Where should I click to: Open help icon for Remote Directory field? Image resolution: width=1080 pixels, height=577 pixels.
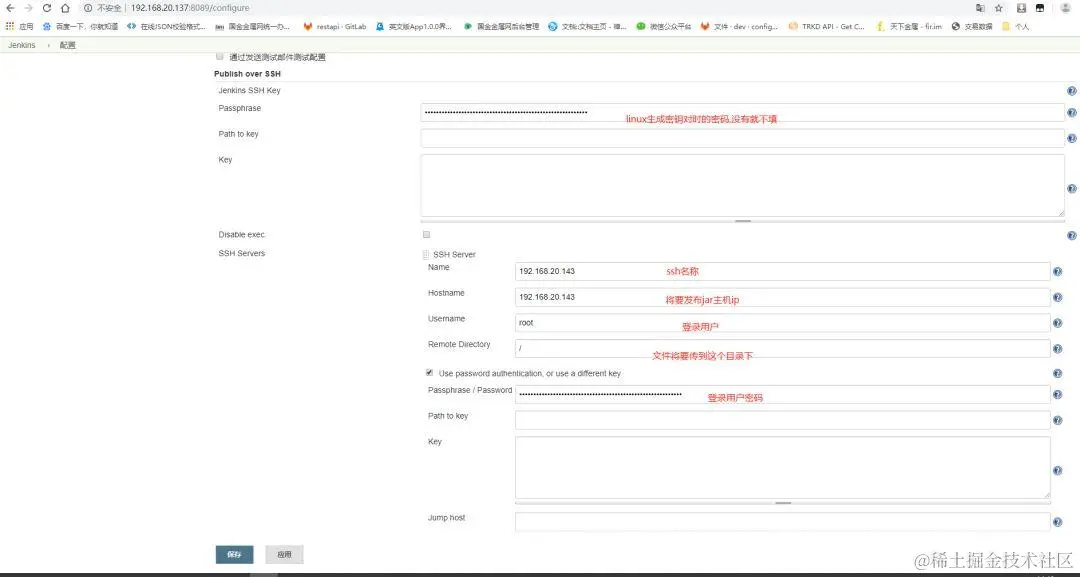tap(1057, 349)
